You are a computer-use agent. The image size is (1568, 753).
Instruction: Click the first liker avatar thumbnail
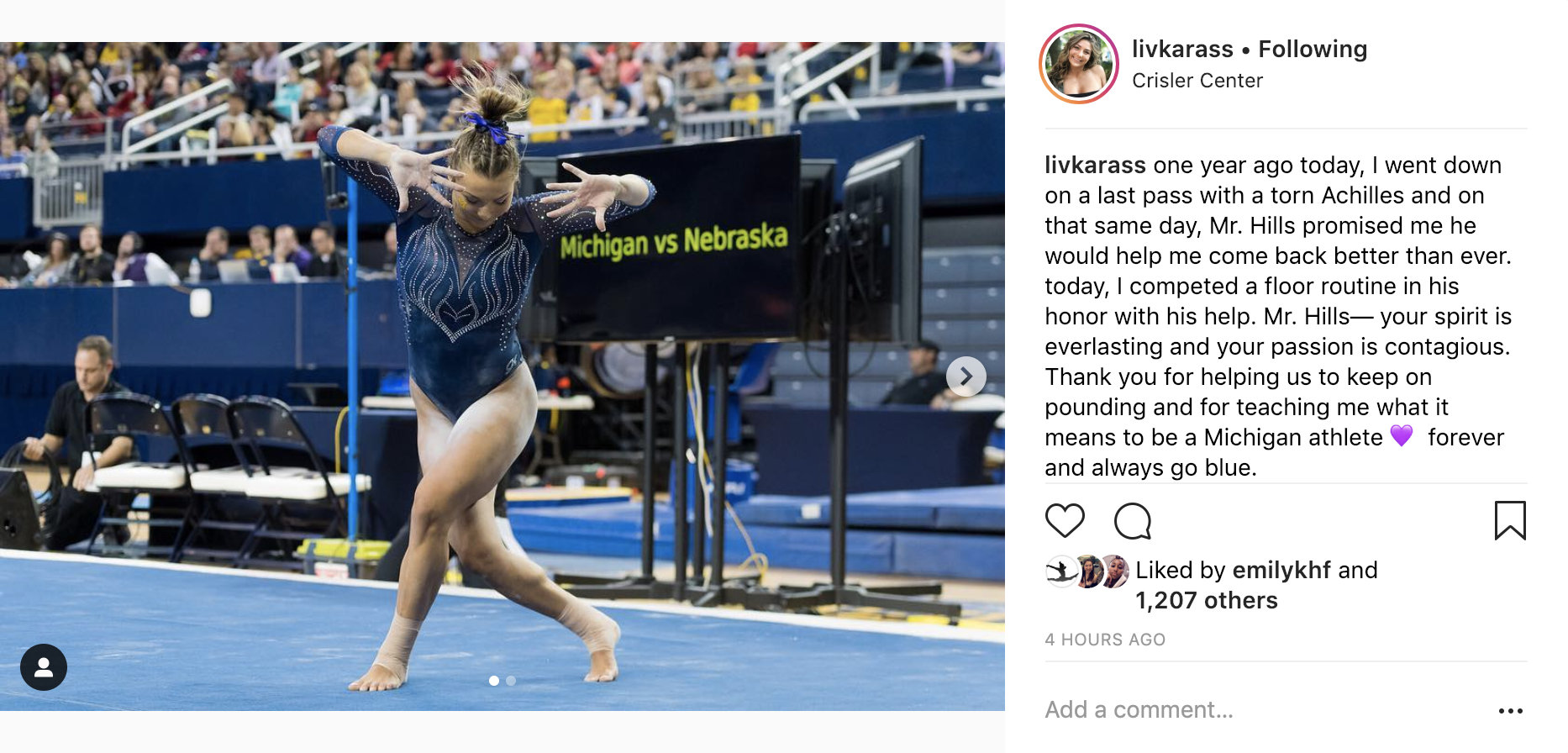coord(1060,571)
